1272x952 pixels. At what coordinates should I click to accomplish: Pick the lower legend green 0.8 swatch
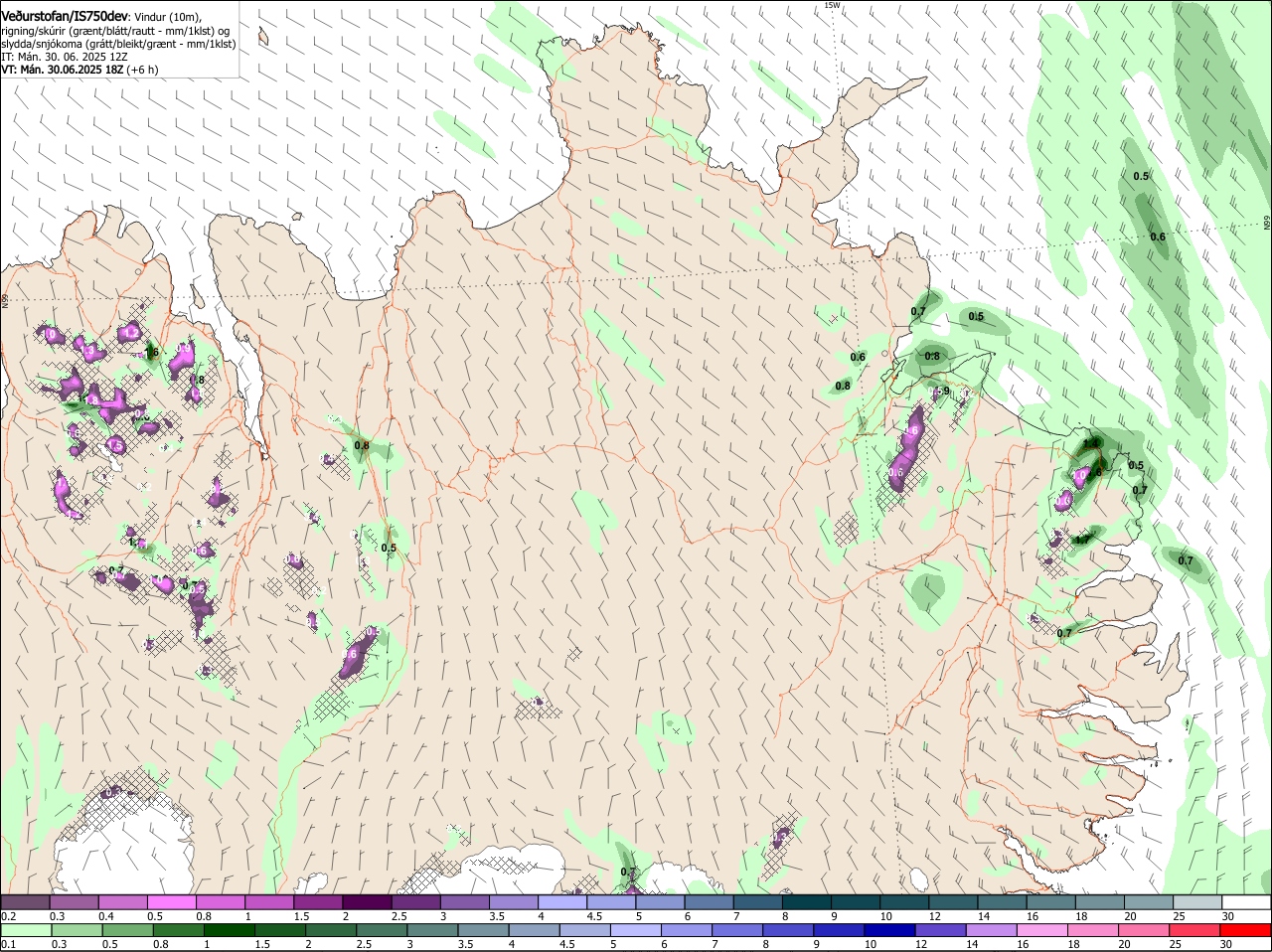pos(178,930)
